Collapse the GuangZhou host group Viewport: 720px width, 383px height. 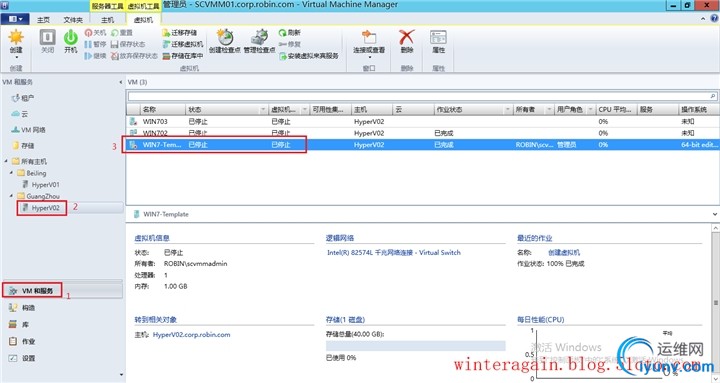coord(11,196)
